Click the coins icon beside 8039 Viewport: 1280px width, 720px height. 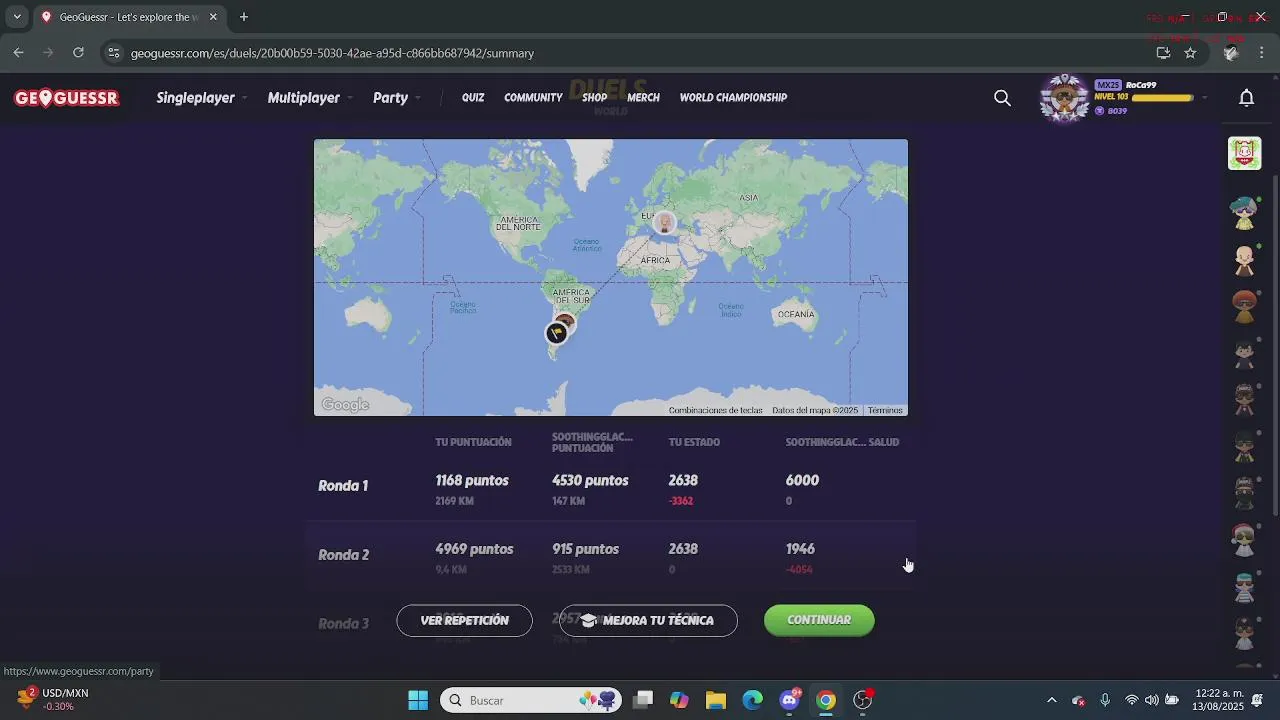coord(1100,111)
